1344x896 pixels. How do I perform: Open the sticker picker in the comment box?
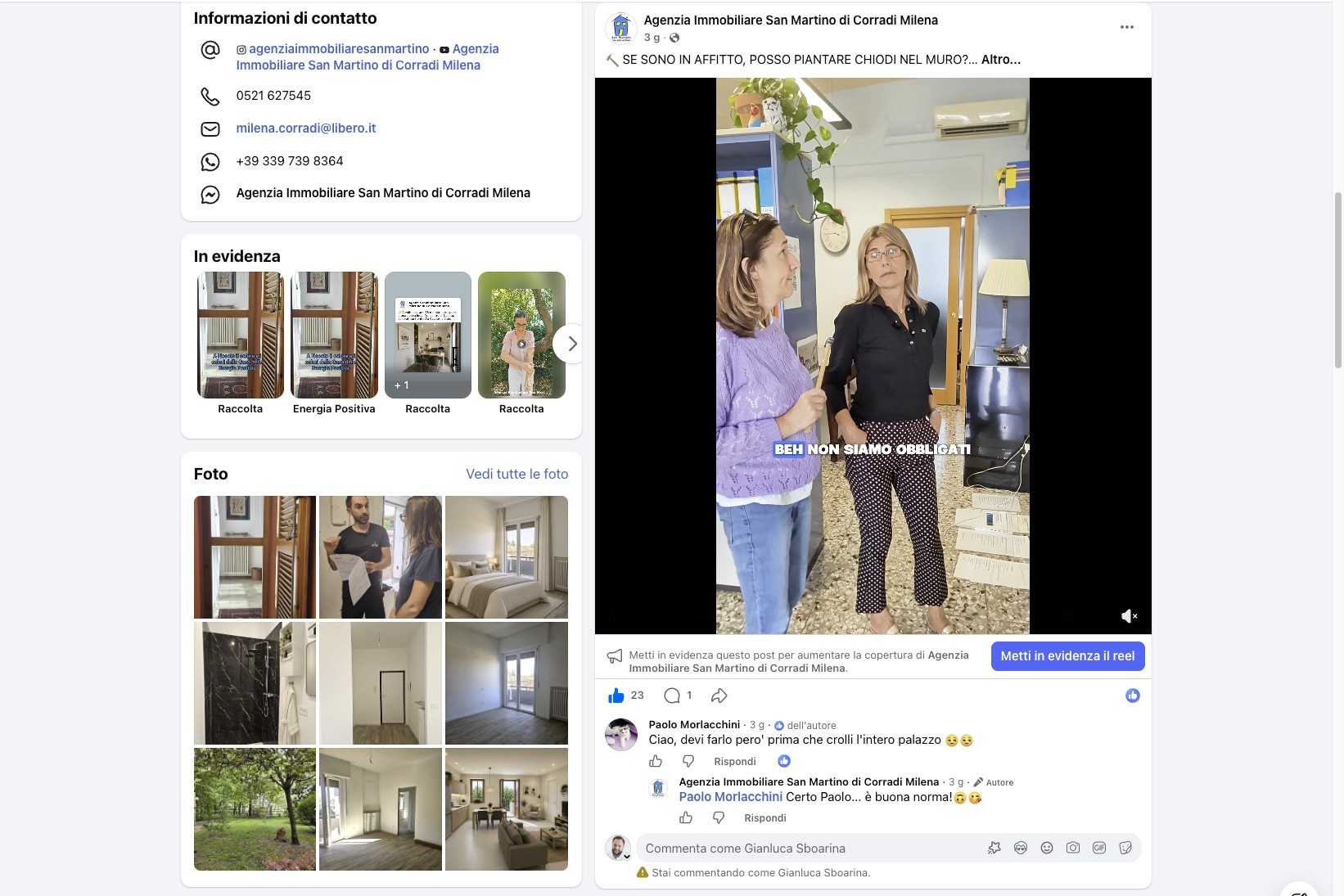click(x=1125, y=848)
